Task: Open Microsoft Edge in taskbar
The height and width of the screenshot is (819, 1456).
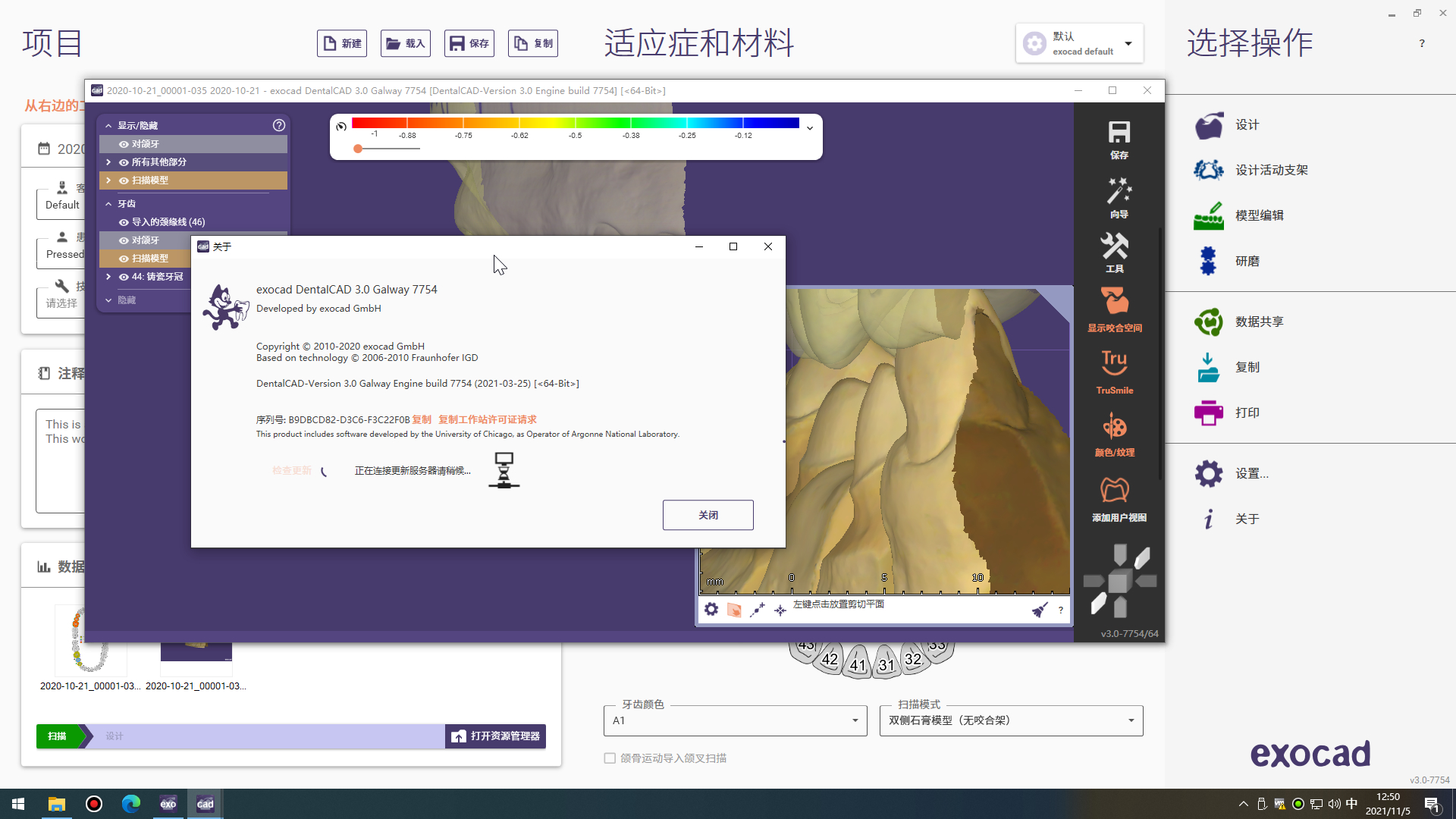Action: click(x=131, y=804)
